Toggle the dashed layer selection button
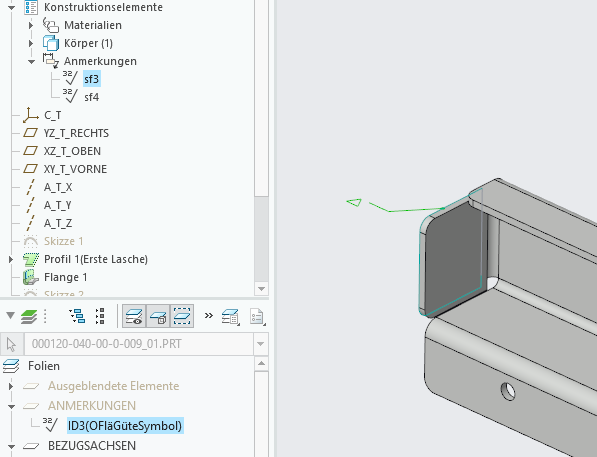The width and height of the screenshot is (597, 457). coord(182,316)
